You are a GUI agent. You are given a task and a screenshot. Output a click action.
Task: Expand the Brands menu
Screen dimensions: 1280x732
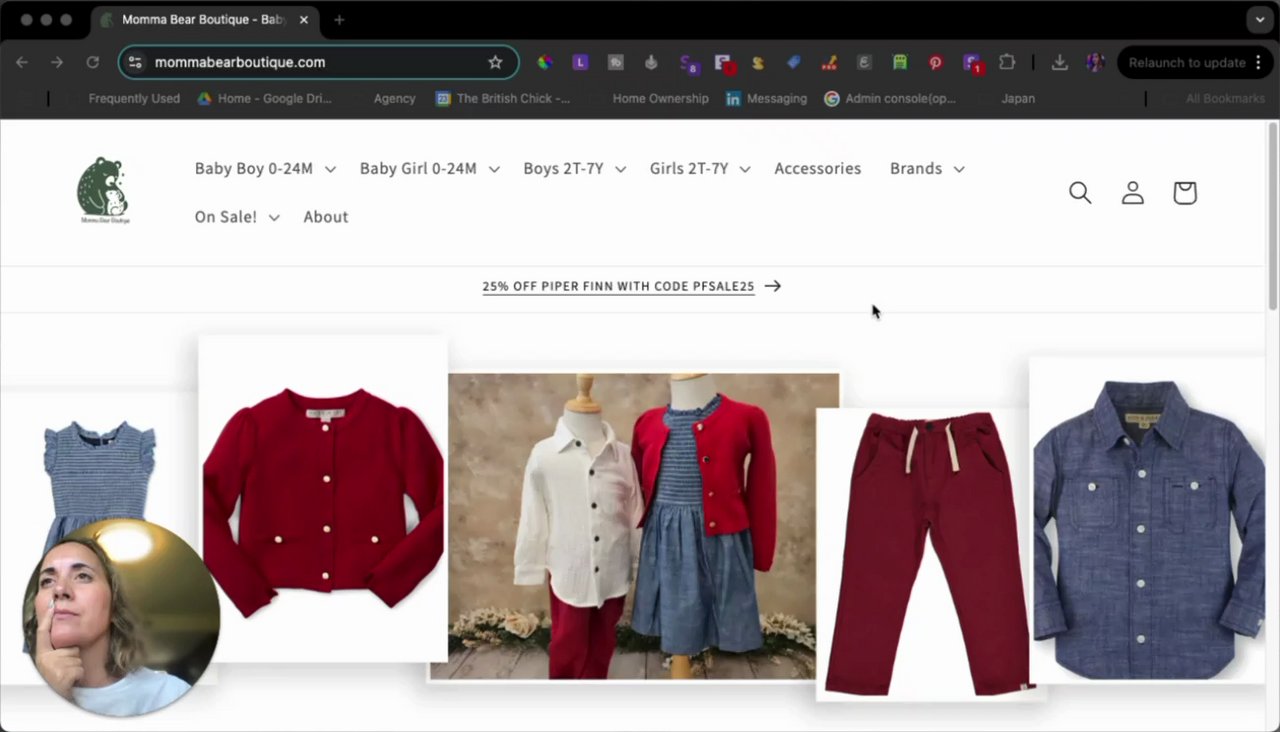pos(927,169)
